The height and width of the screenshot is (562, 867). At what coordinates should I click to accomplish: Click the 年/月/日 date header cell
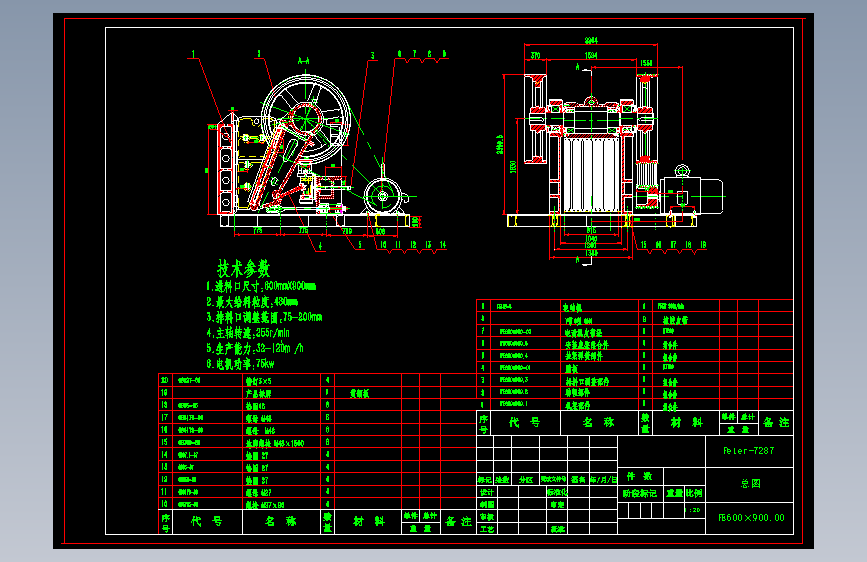click(603, 480)
